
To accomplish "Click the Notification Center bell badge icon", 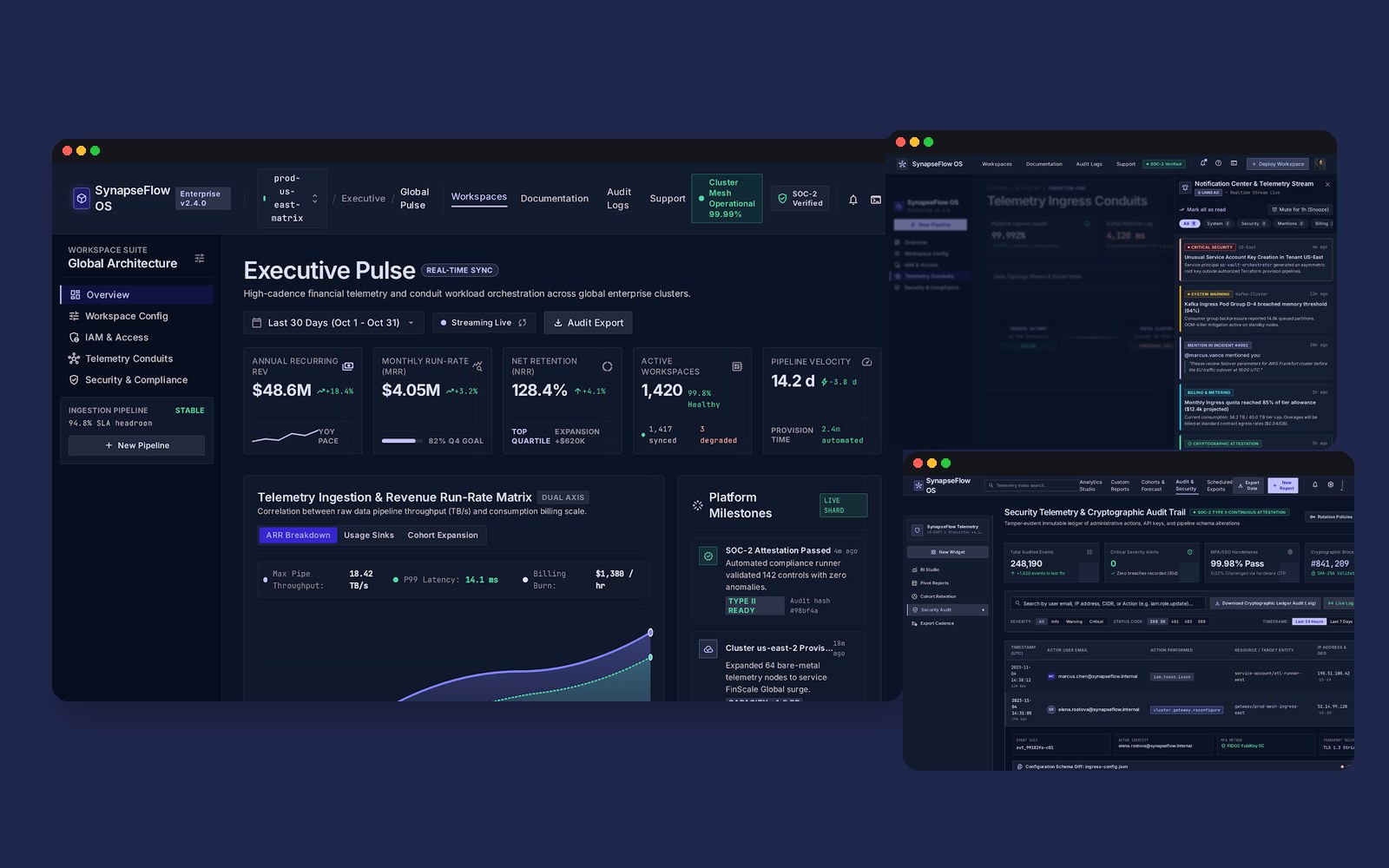I will tap(1185, 187).
